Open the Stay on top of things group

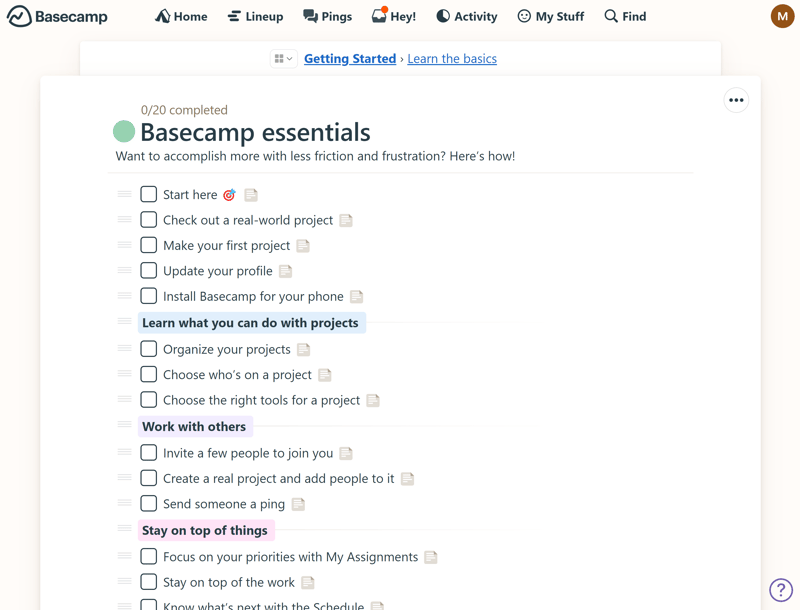pos(205,530)
